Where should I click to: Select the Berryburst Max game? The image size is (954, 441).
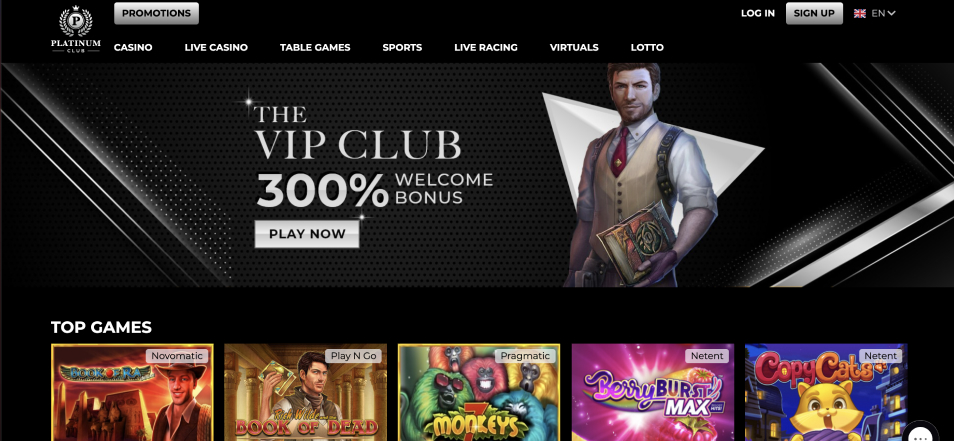[x=653, y=392]
